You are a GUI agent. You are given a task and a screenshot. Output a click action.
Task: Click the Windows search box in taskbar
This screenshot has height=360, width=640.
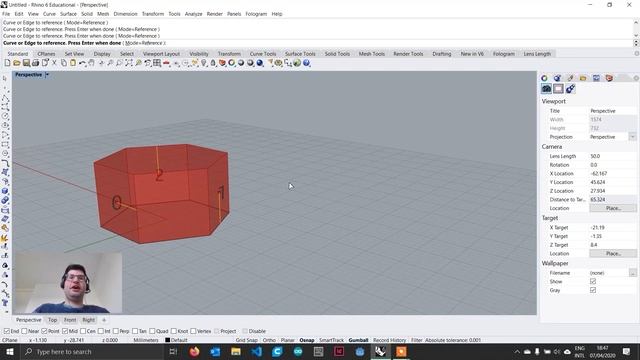pos(92,351)
